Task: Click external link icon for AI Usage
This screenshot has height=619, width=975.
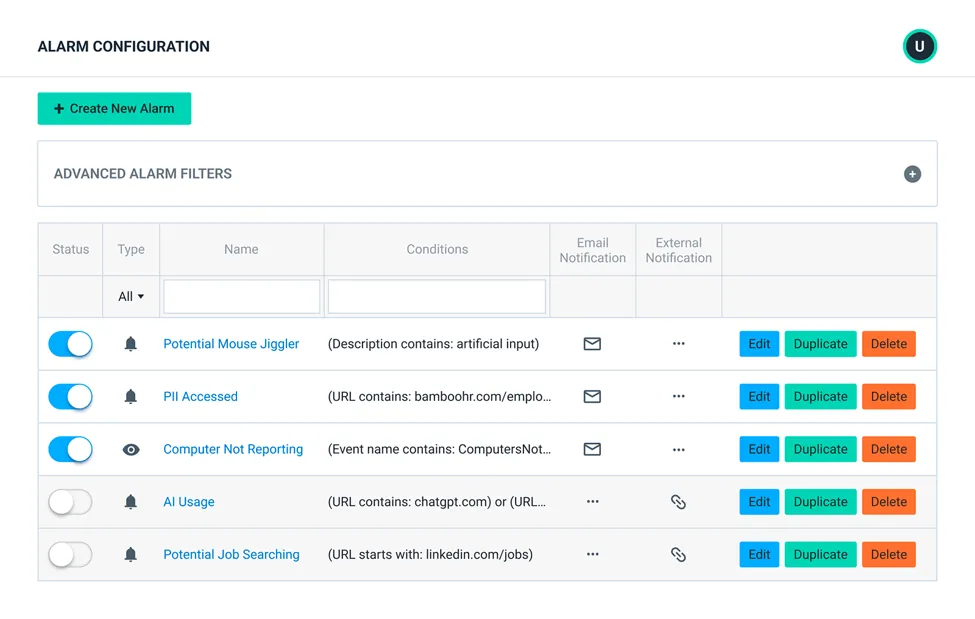Action: pyautogui.click(x=678, y=501)
